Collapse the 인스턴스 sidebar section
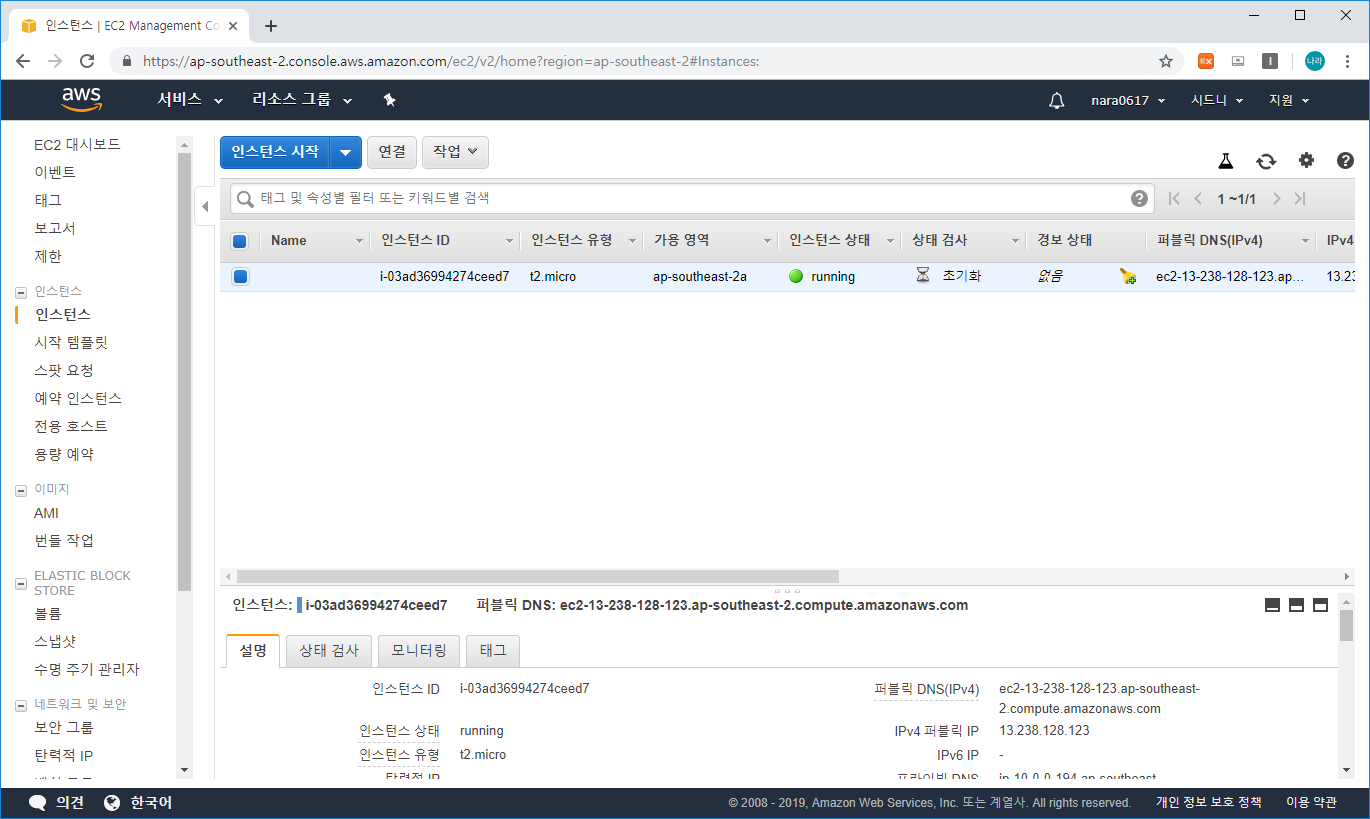Screen dimensions: 1370x819 21,292
